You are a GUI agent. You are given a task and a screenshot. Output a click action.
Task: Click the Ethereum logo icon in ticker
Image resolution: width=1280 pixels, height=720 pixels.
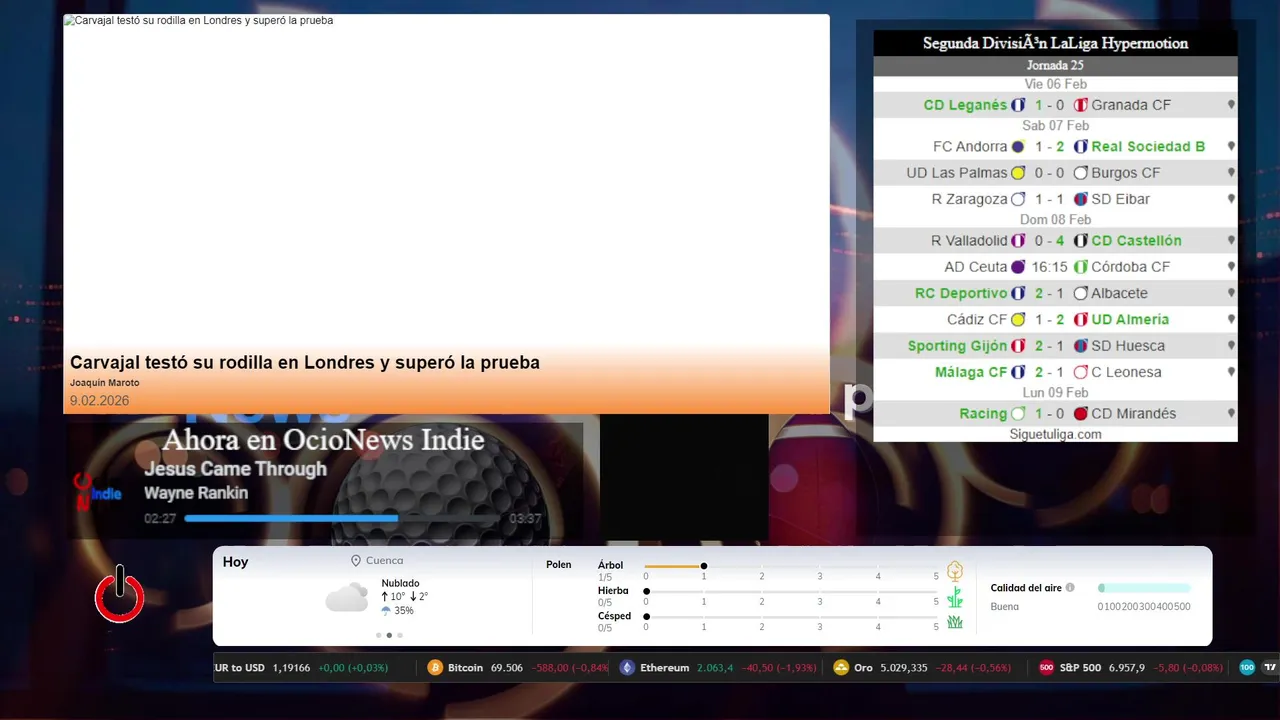click(627, 668)
